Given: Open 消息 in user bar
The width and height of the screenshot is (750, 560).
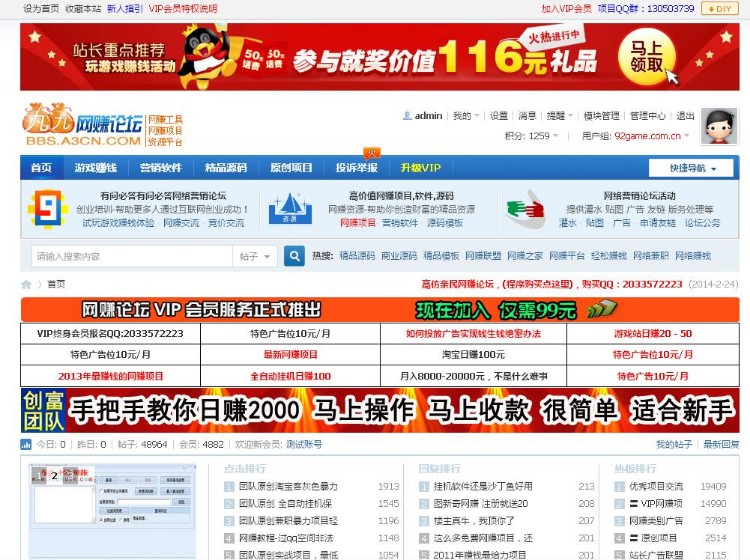Looking at the screenshot, I should pos(527,116).
